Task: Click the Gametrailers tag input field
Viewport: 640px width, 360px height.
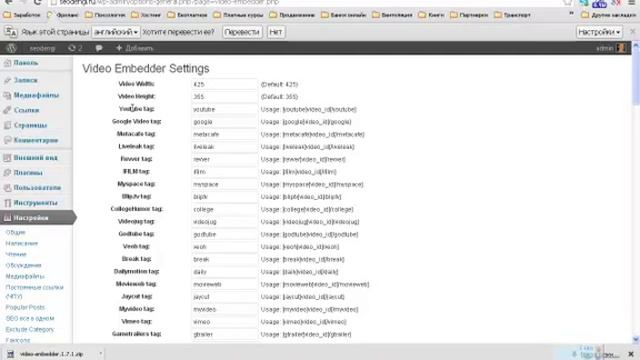Action: pyautogui.click(x=224, y=334)
